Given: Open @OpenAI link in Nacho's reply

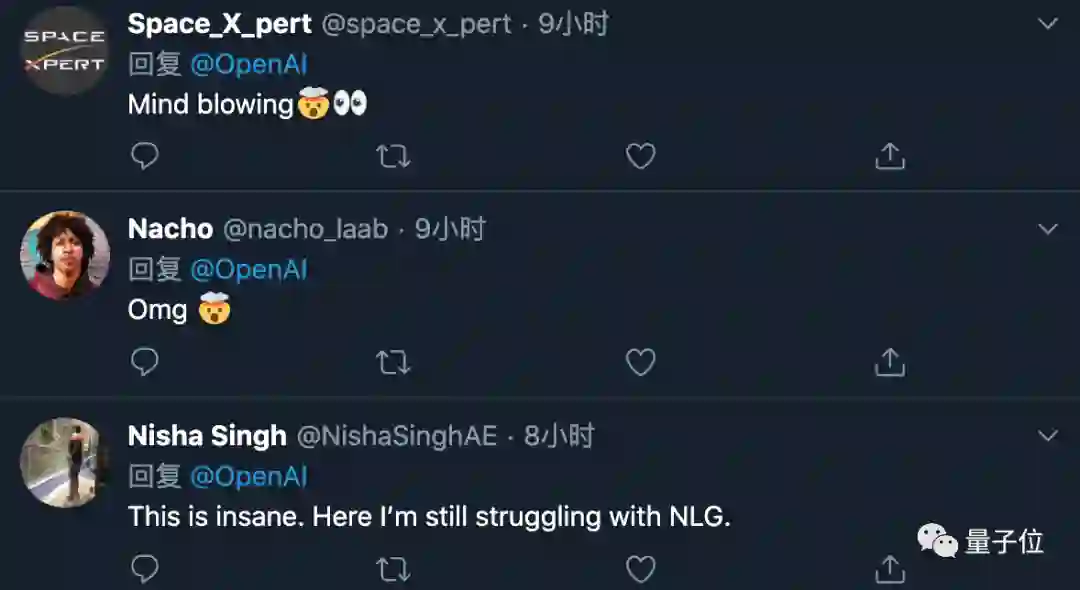Looking at the screenshot, I should click(248, 270).
